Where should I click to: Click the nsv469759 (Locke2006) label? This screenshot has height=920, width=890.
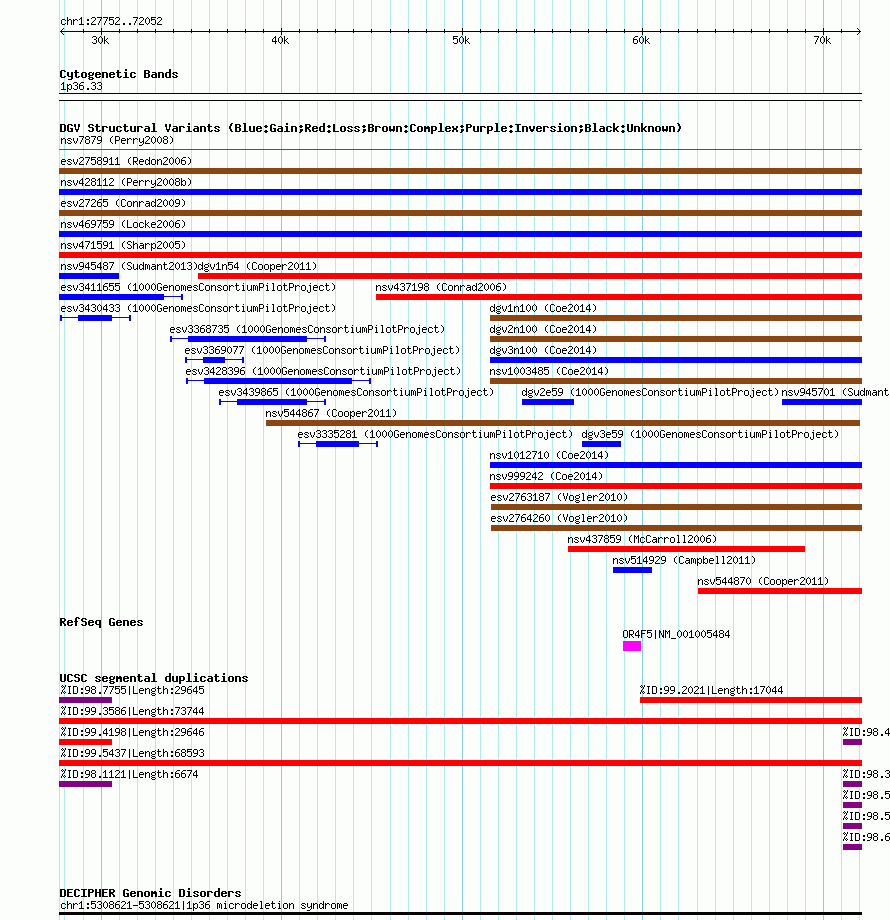point(123,224)
